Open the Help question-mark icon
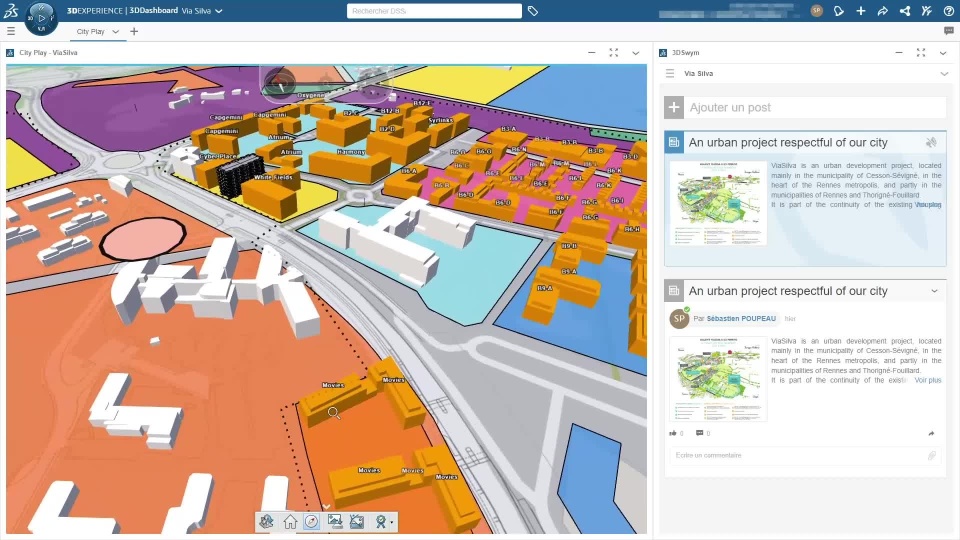 (x=948, y=11)
